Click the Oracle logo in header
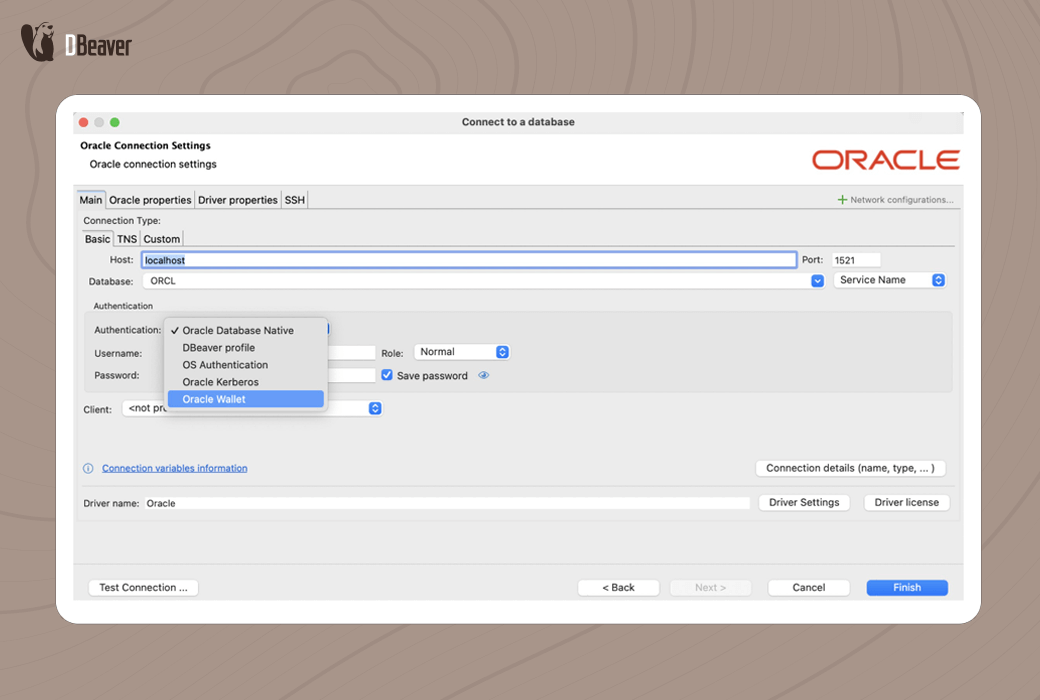Screen dimensions: 1040x700 (x=885, y=160)
